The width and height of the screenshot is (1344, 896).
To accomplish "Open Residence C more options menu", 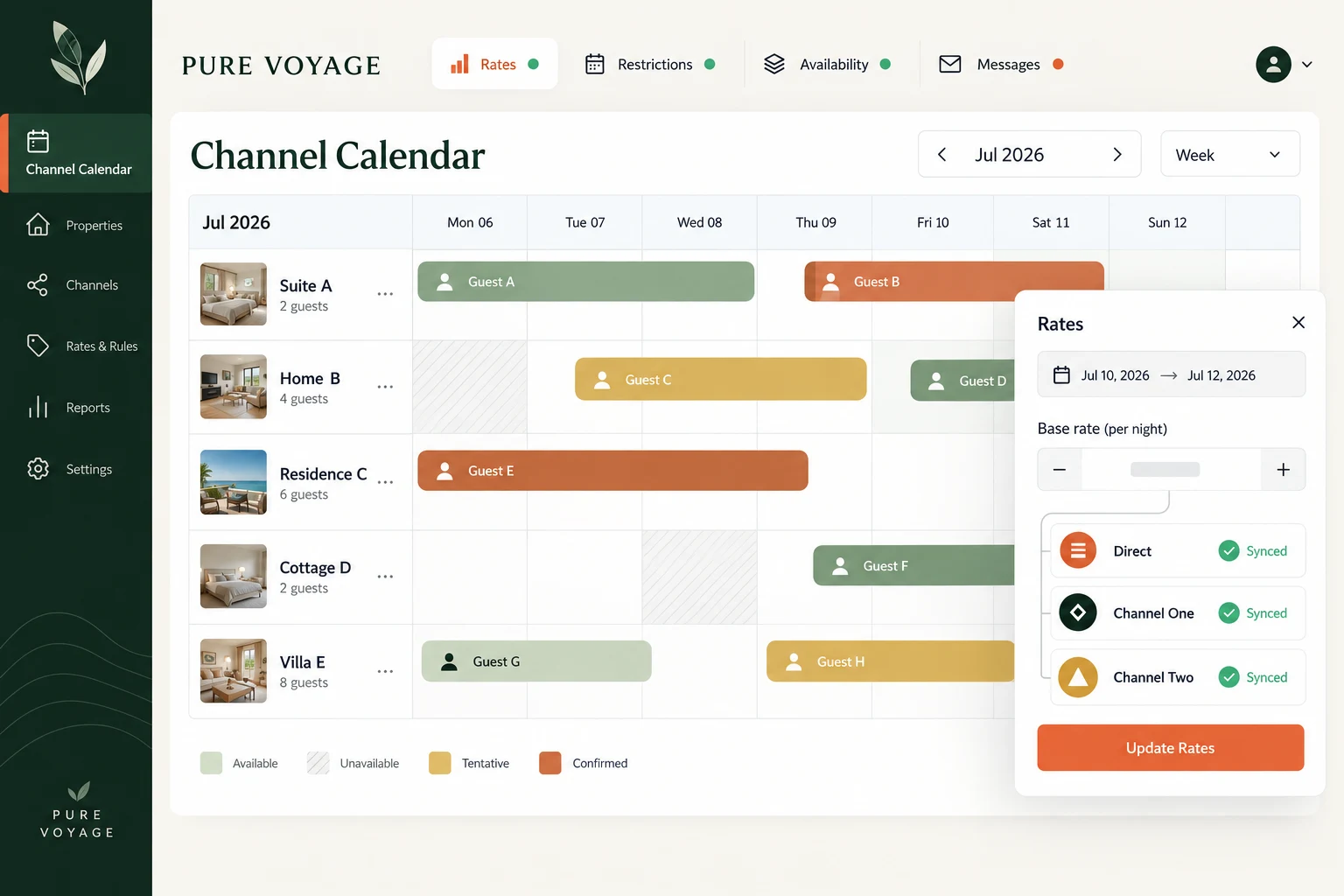I will point(385,482).
